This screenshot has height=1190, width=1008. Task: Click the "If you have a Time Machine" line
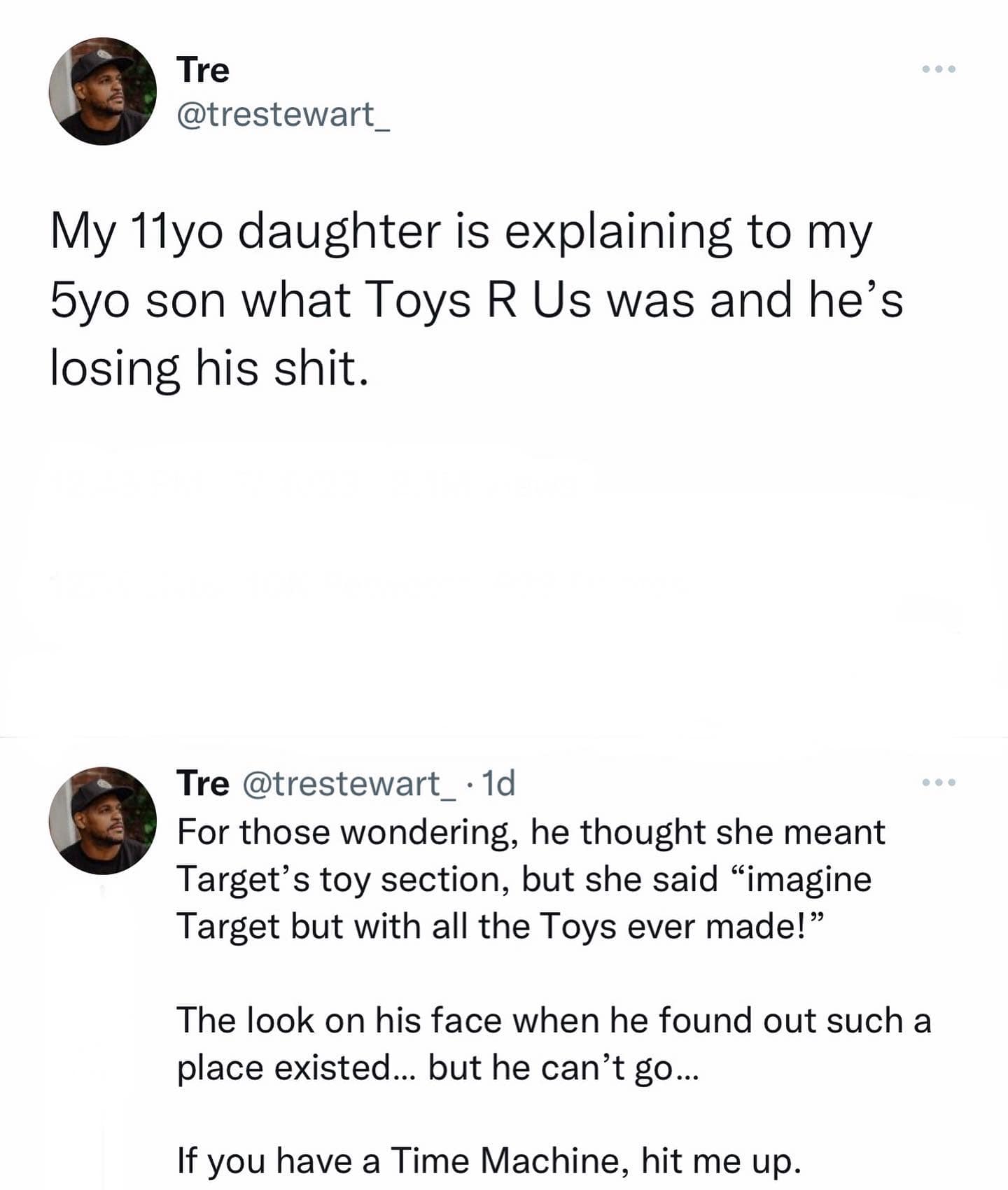489,1161
